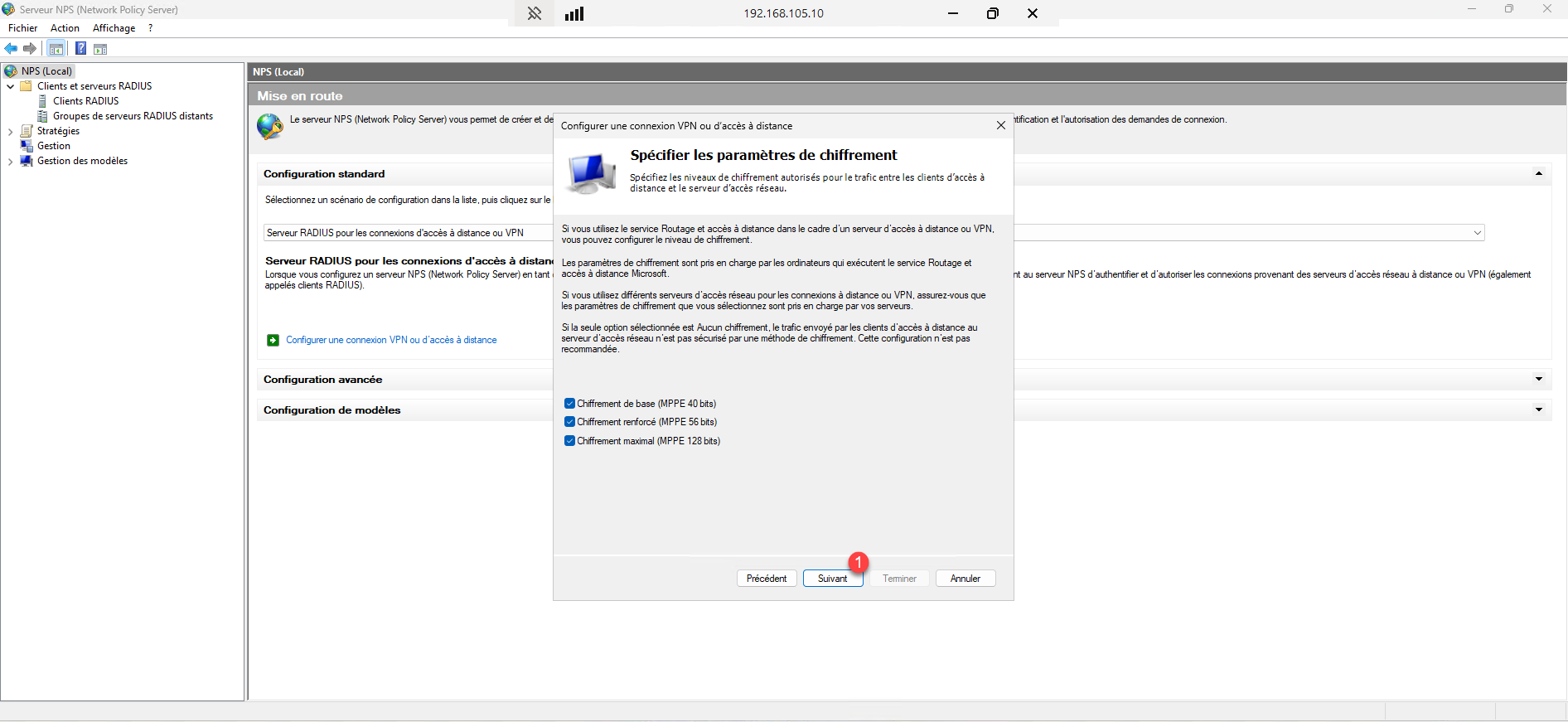The height and width of the screenshot is (722, 1568).
Task: Toggle the show/hide action pane icon
Action: coord(100,49)
